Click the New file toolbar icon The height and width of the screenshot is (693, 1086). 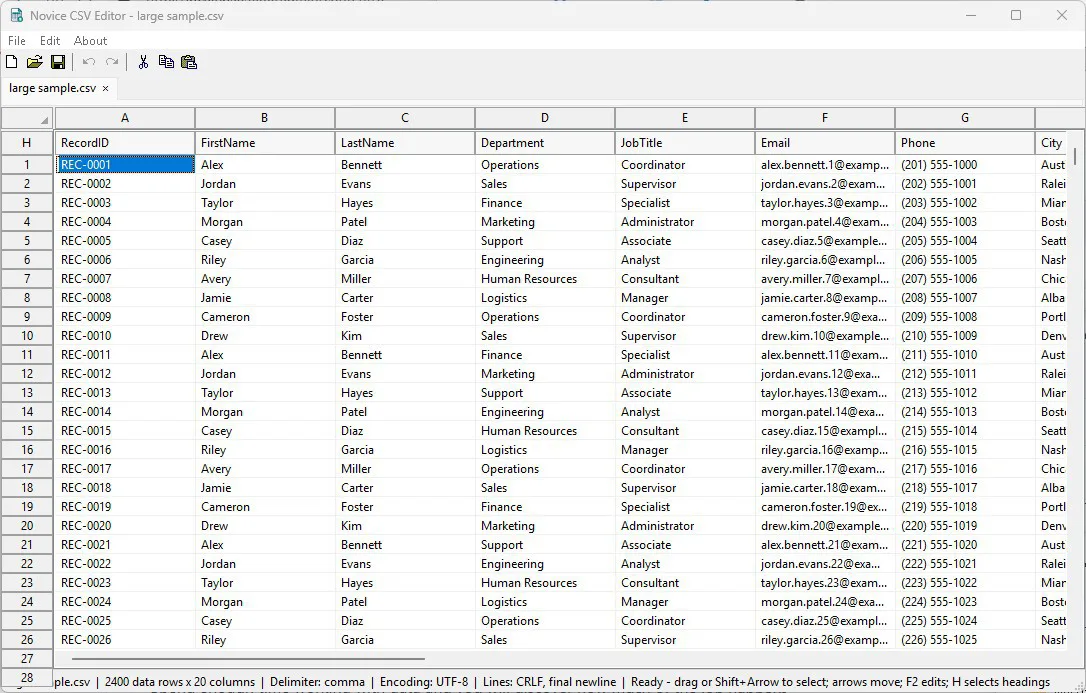12,62
